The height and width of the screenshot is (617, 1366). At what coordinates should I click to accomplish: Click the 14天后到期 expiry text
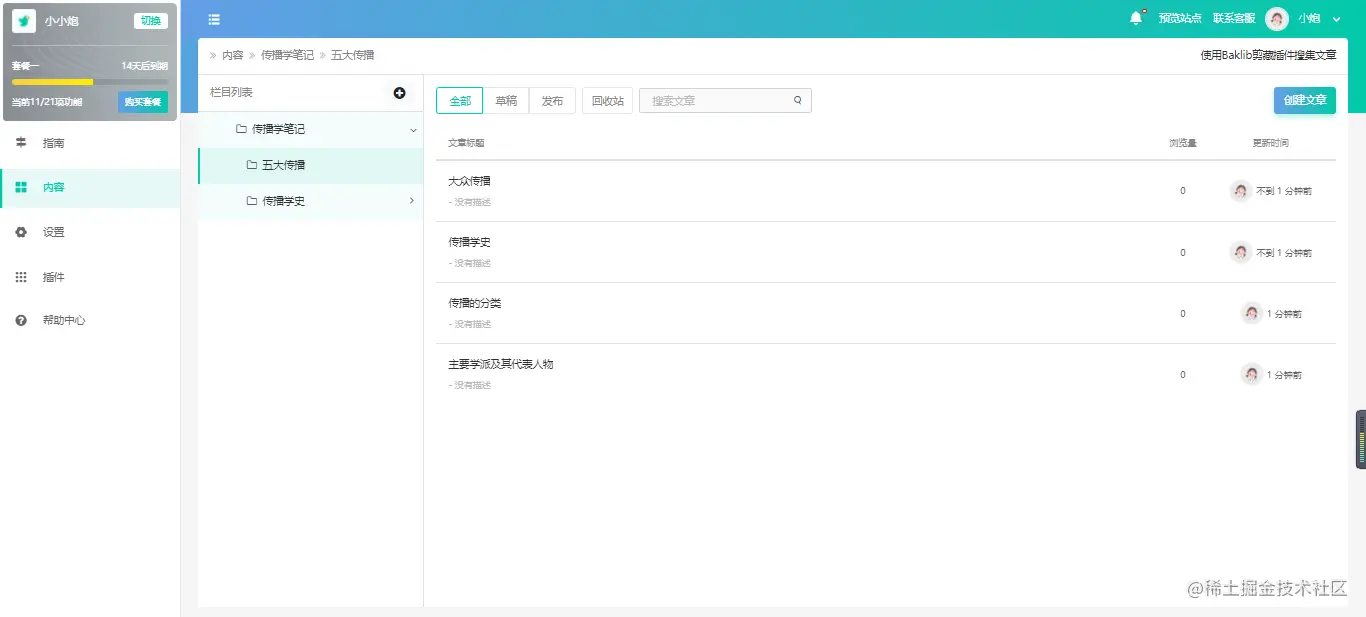tap(144, 66)
